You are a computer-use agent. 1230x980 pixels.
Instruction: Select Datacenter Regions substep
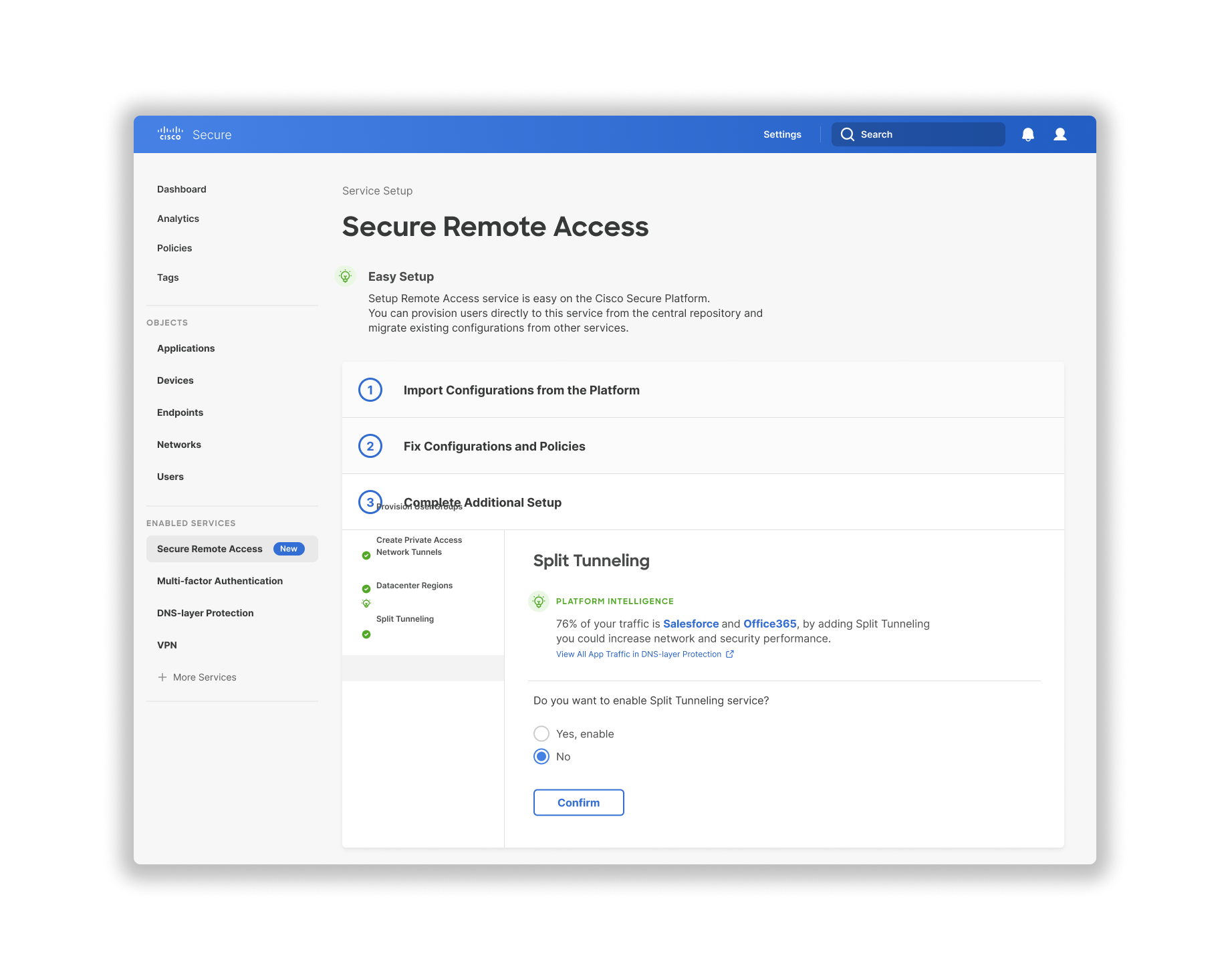414,586
